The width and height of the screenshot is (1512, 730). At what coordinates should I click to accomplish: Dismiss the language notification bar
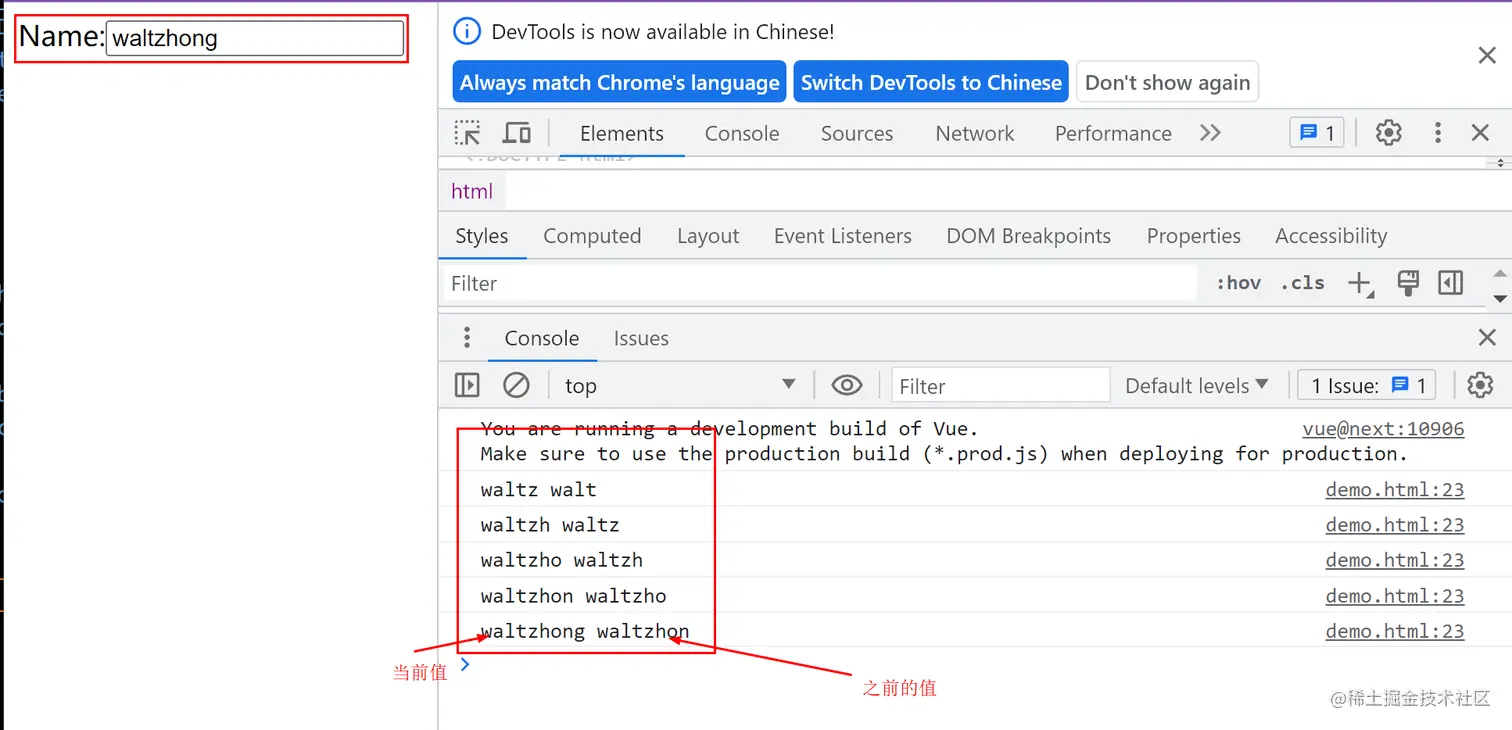pyautogui.click(x=1487, y=55)
